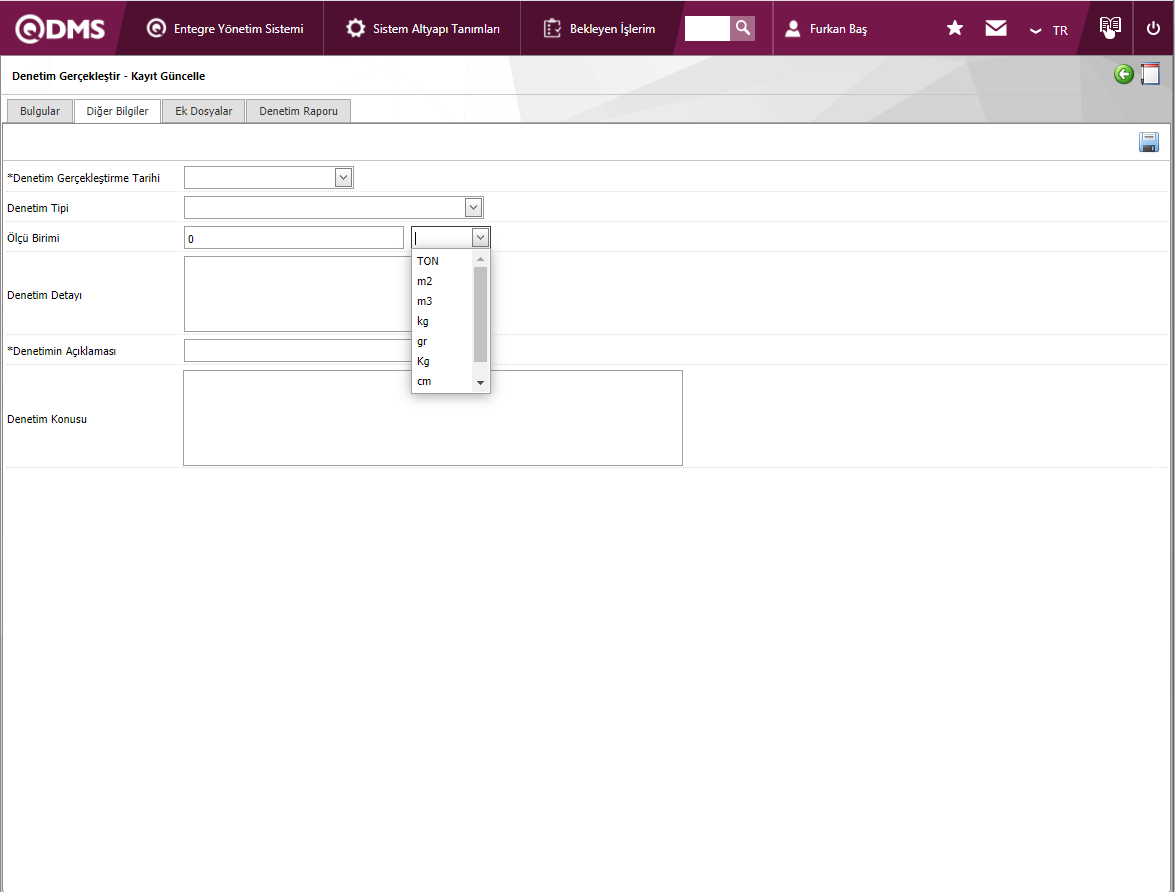
Task: Click the green back arrow icon
Action: pyautogui.click(x=1124, y=74)
